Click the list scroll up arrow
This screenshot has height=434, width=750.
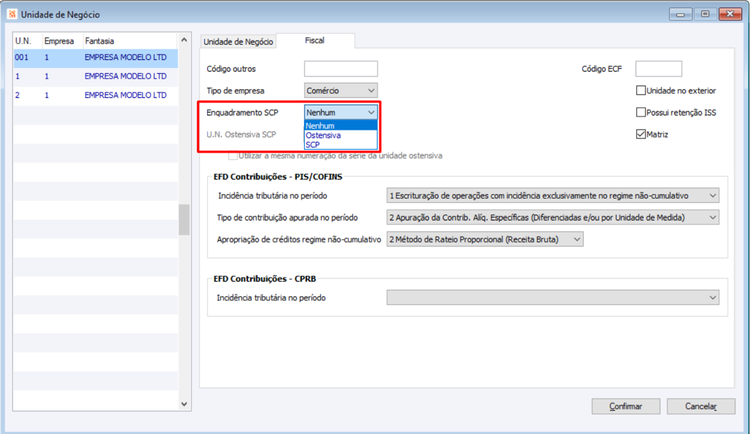pyautogui.click(x=184, y=40)
